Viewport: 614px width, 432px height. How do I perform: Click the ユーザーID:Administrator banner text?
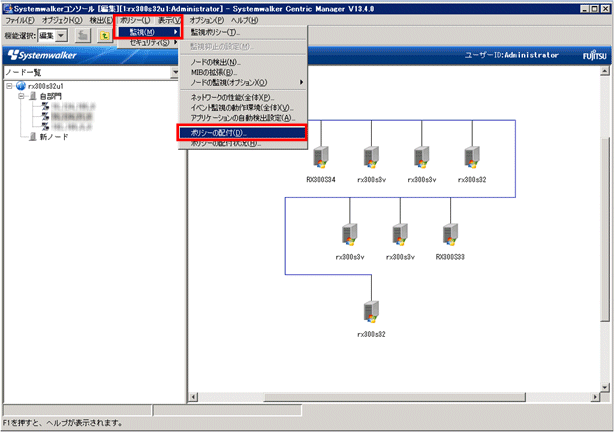click(x=511, y=55)
